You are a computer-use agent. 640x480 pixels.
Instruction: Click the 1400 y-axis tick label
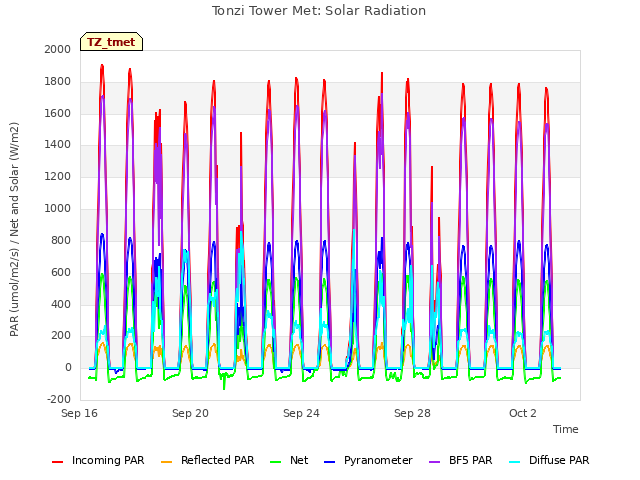click(x=58, y=145)
